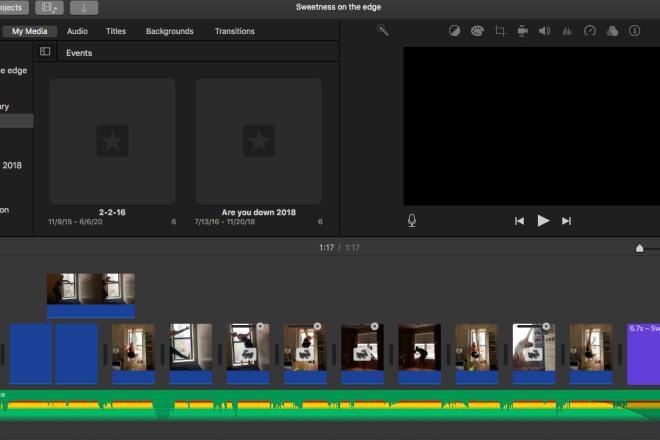Open the stabilization camera tool
660x440 pixels.
pos(522,31)
